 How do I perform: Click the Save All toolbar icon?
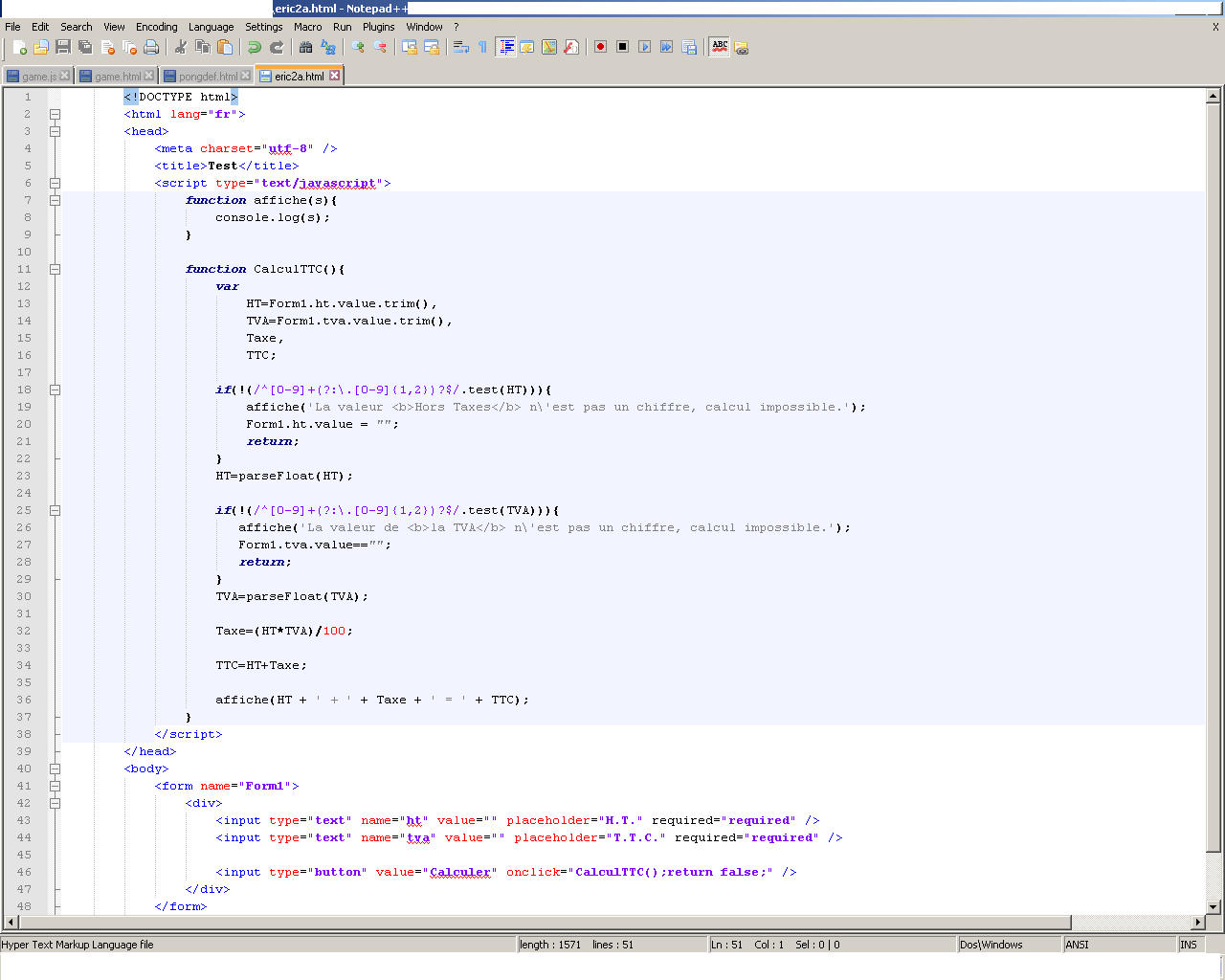coord(85,47)
